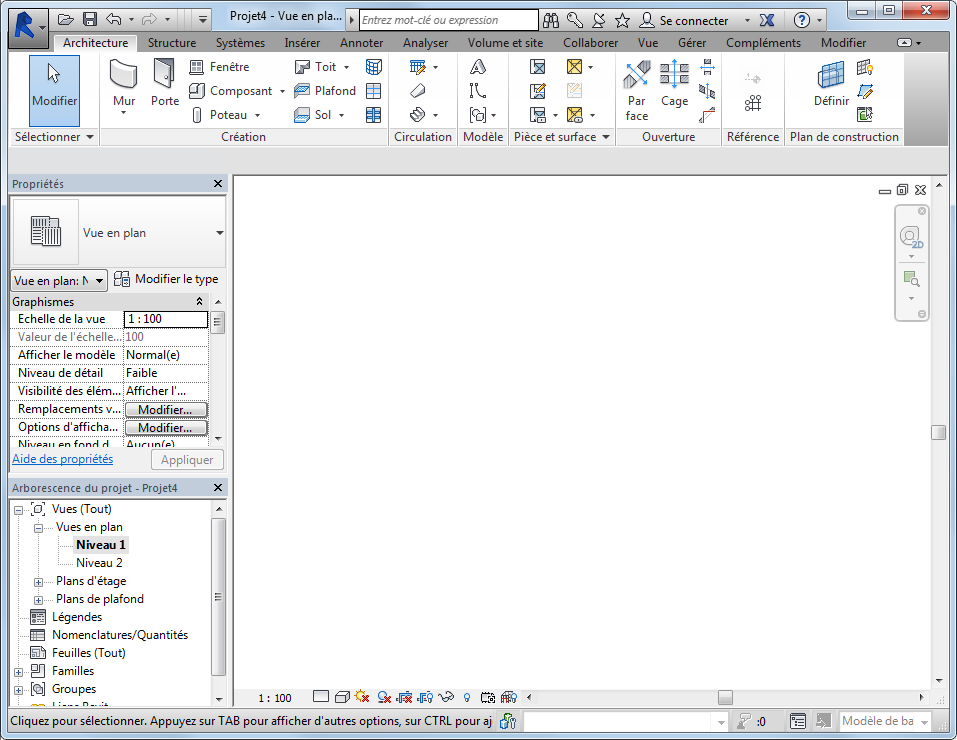957x740 pixels.
Task: Toggle sun path in view control bar
Action: (363, 697)
